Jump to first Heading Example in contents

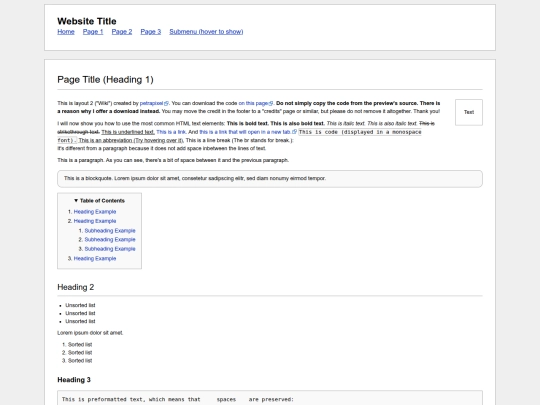pyautogui.click(x=95, y=212)
